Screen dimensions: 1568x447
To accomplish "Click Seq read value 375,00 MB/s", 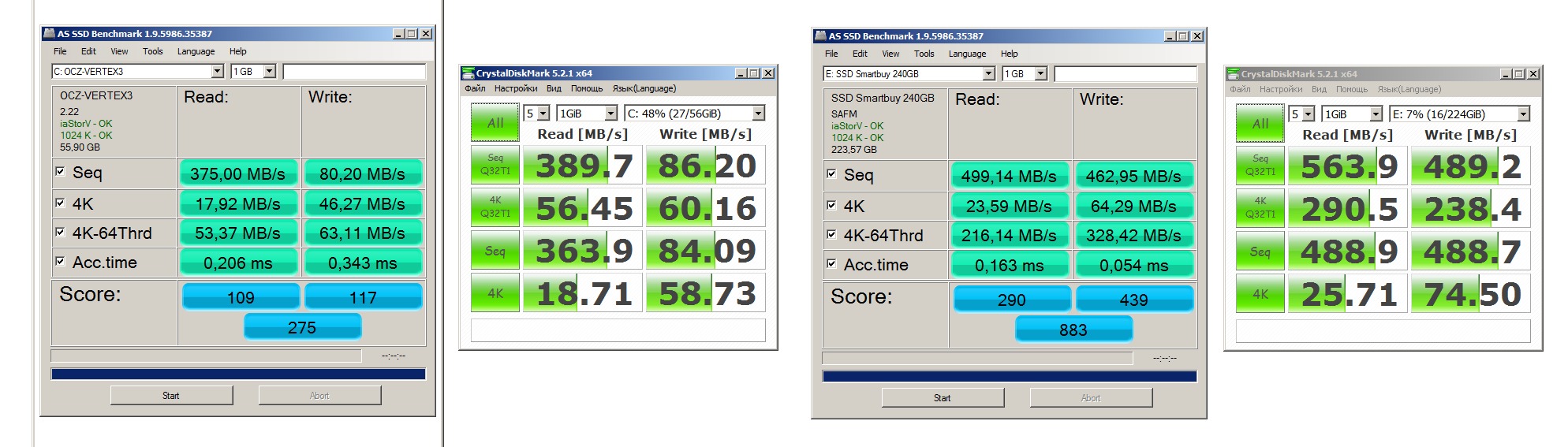I will (x=238, y=173).
